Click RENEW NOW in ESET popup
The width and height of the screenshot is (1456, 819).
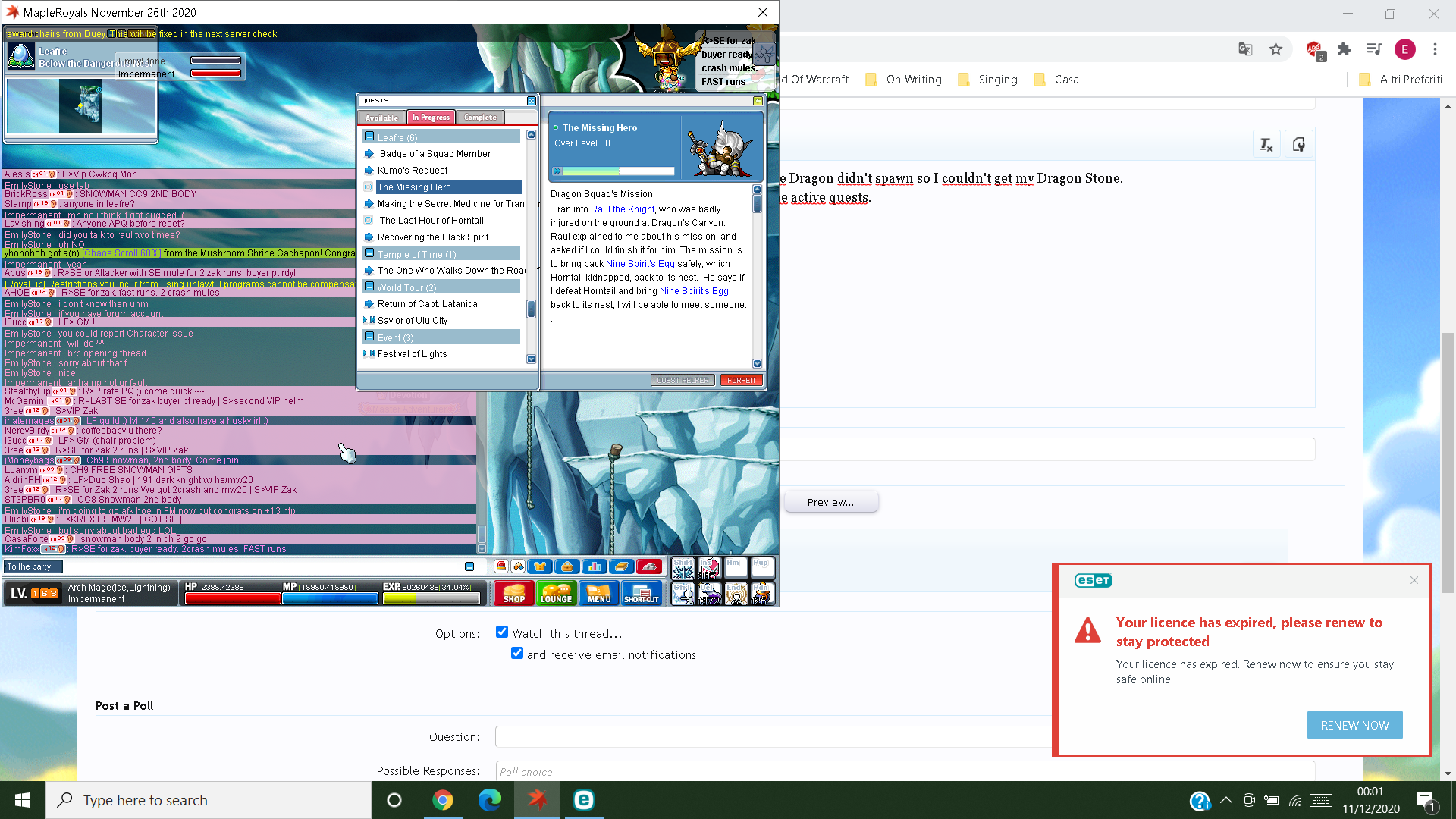(x=1354, y=725)
